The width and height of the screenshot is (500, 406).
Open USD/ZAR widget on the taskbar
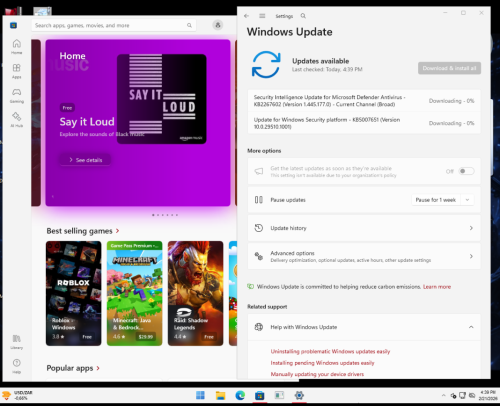click(17, 395)
